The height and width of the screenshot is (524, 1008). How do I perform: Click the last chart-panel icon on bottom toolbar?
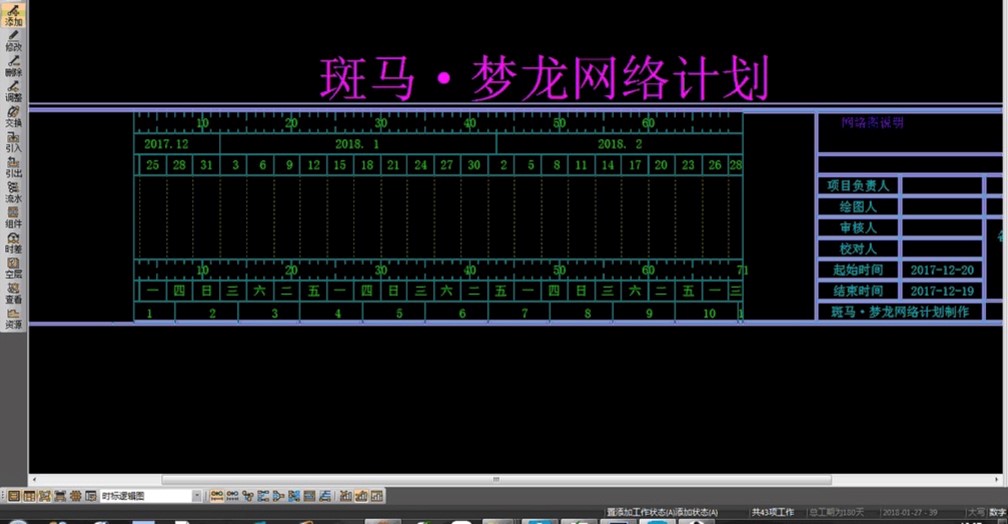[377, 496]
